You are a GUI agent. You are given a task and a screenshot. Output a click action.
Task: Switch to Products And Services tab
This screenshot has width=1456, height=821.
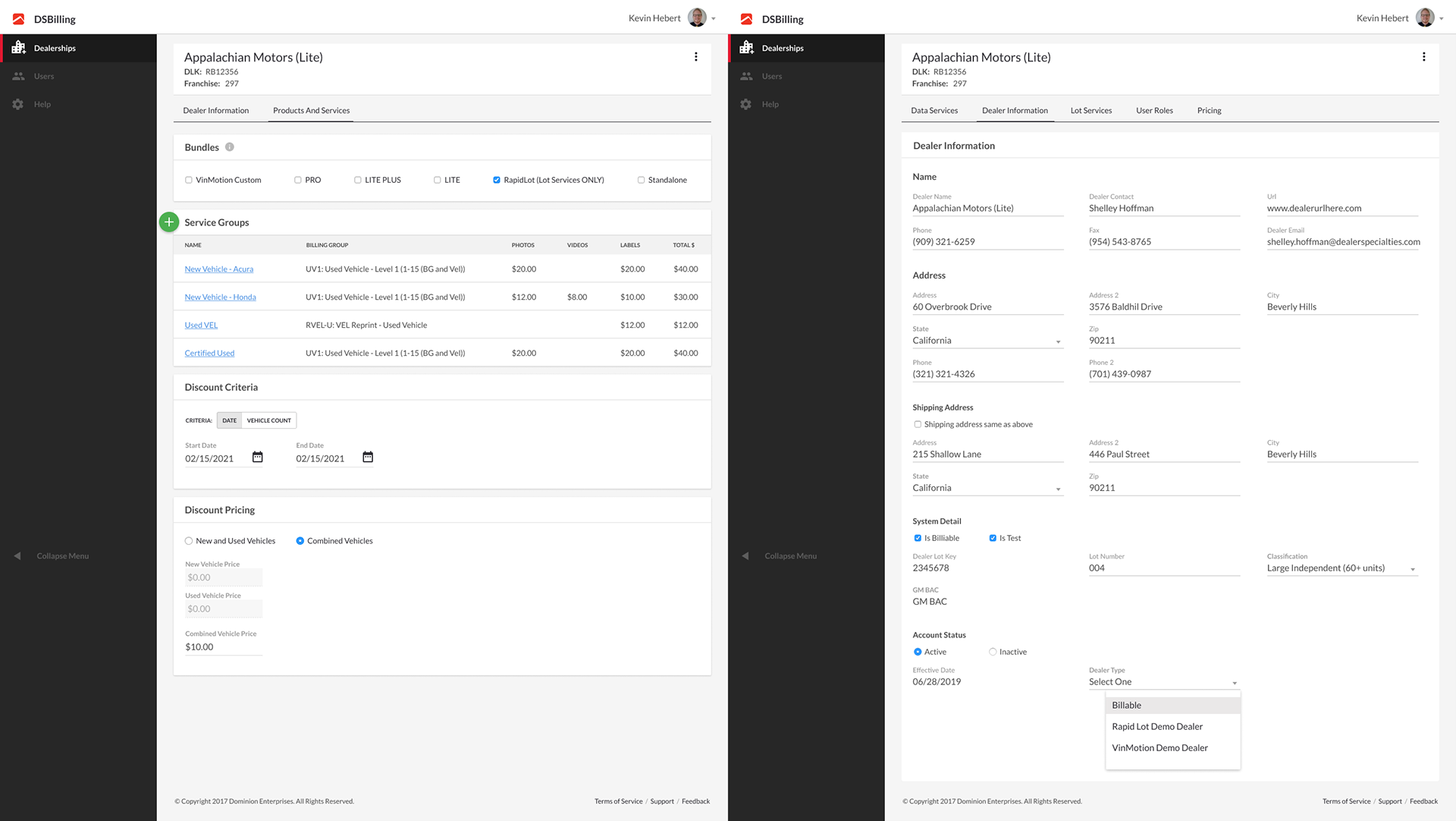tap(311, 111)
